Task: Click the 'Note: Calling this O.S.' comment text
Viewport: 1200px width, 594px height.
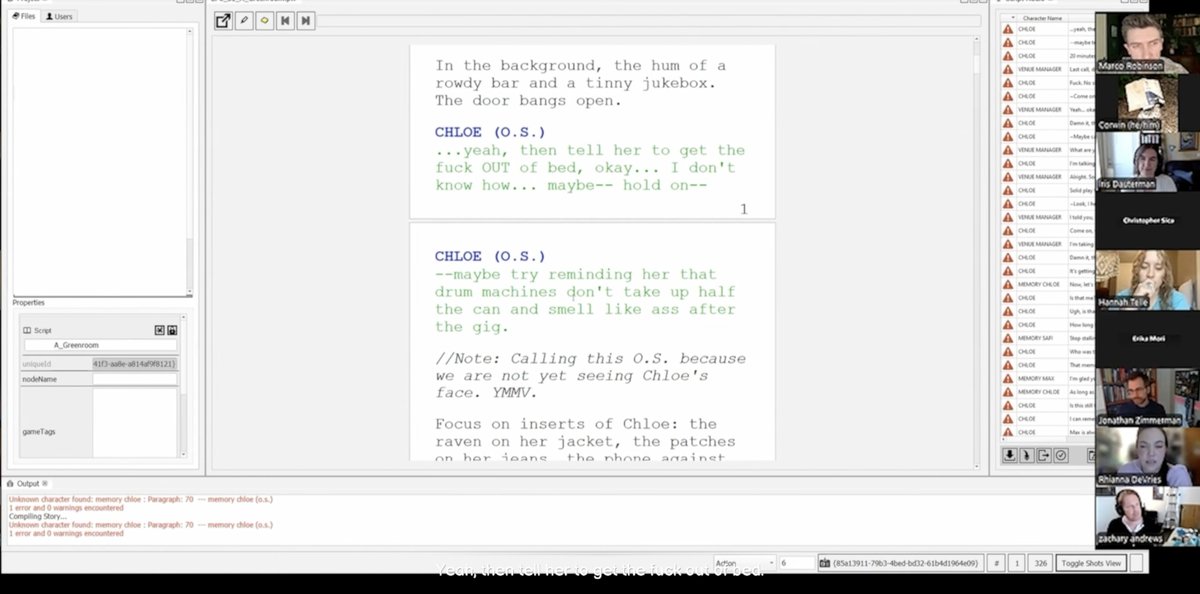Action: click(x=590, y=376)
